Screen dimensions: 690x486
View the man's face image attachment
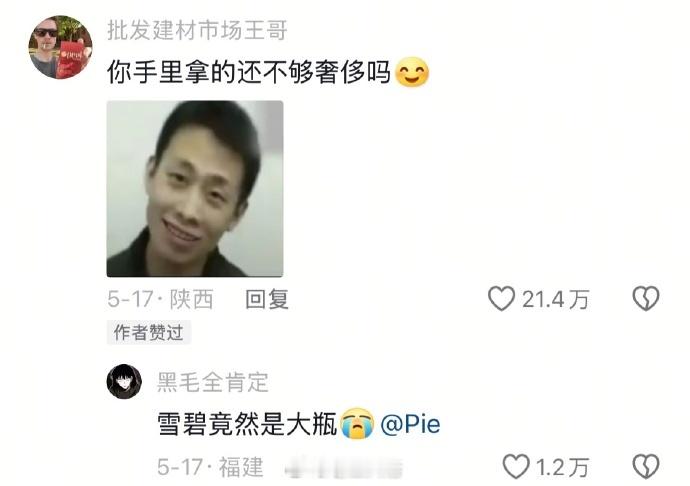tap(195, 189)
